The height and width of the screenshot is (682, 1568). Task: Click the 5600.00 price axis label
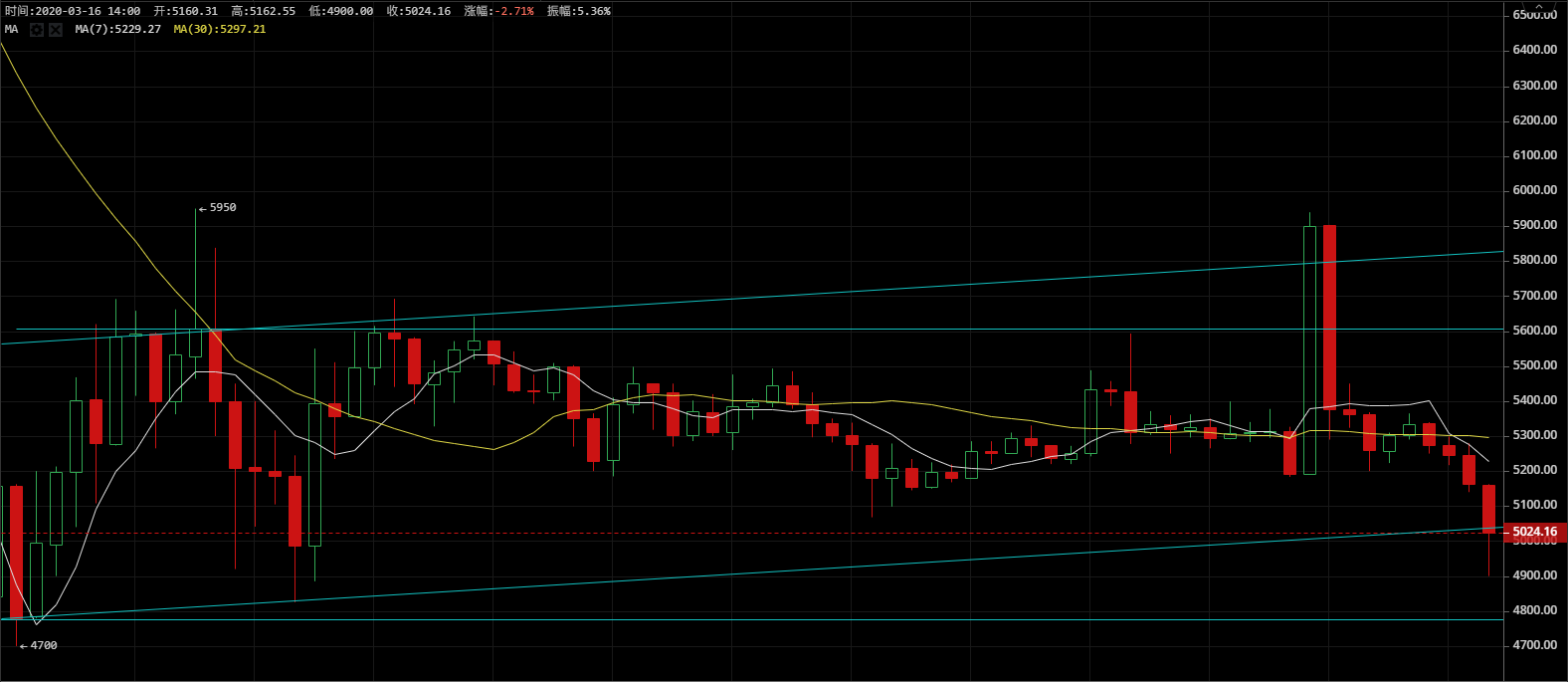(1535, 331)
